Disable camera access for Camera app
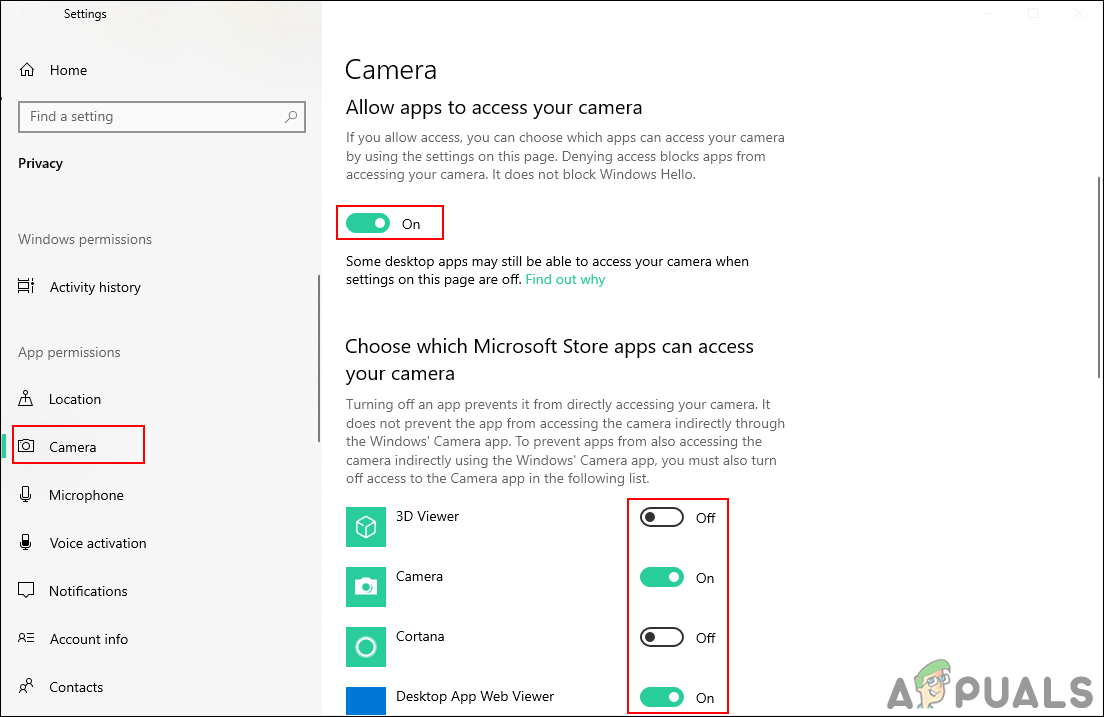 coord(662,578)
